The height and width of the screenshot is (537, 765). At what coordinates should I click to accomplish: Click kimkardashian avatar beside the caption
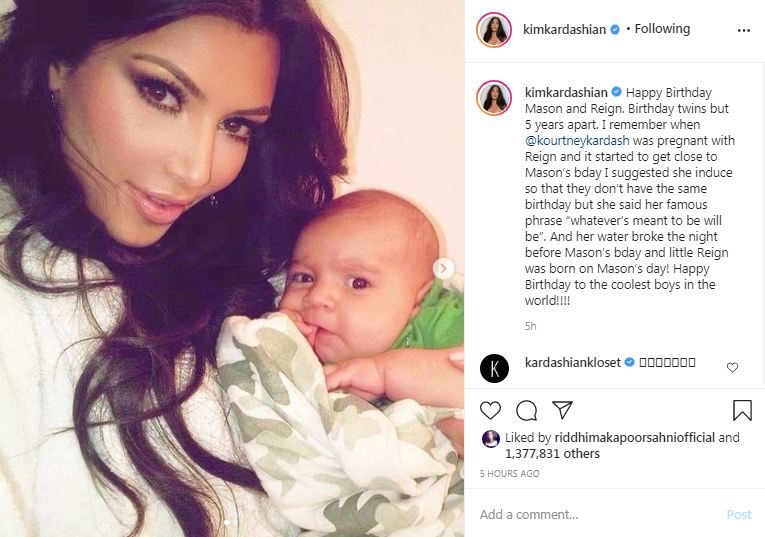(494, 98)
